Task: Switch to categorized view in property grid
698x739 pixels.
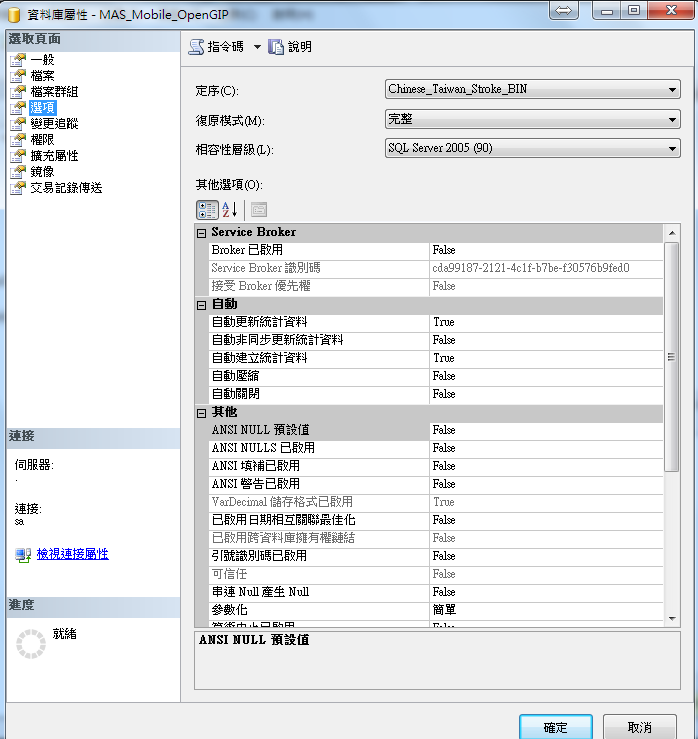Action: pyautogui.click(x=207, y=210)
